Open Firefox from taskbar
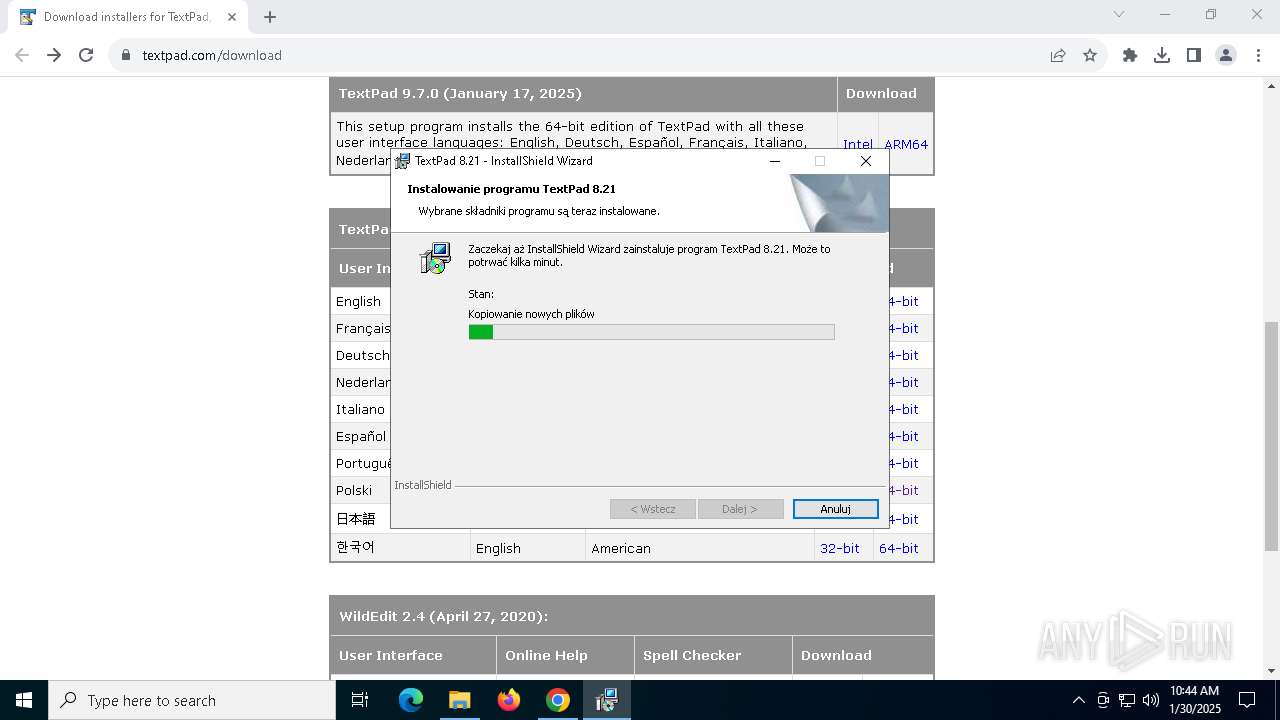This screenshot has height=720, width=1280. click(x=509, y=700)
